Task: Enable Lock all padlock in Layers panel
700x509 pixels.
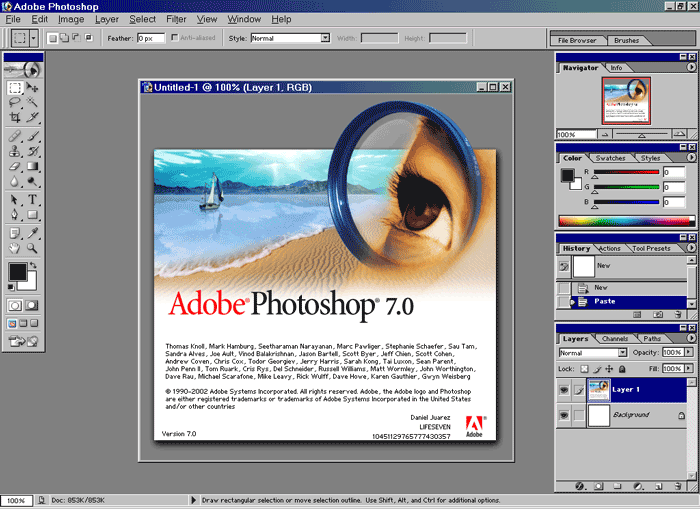Action: click(x=622, y=369)
